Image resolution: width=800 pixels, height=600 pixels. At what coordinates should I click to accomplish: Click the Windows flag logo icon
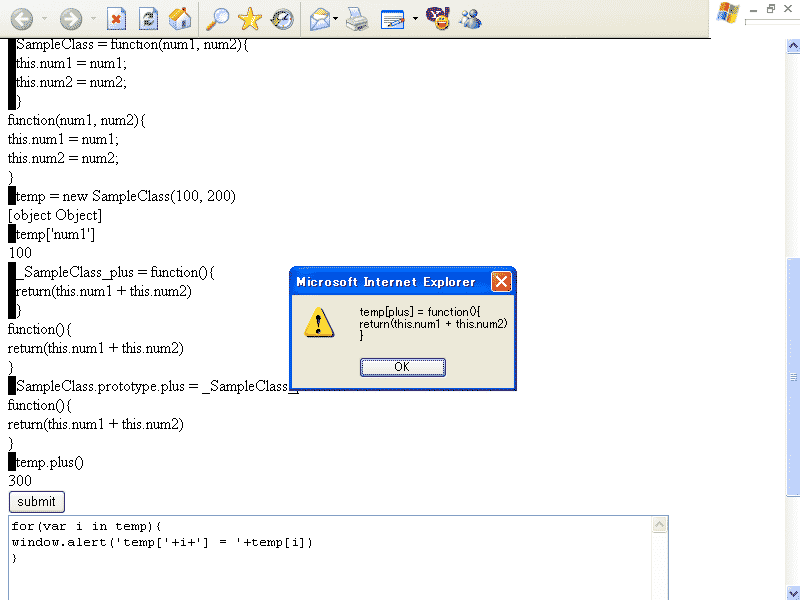click(x=728, y=13)
